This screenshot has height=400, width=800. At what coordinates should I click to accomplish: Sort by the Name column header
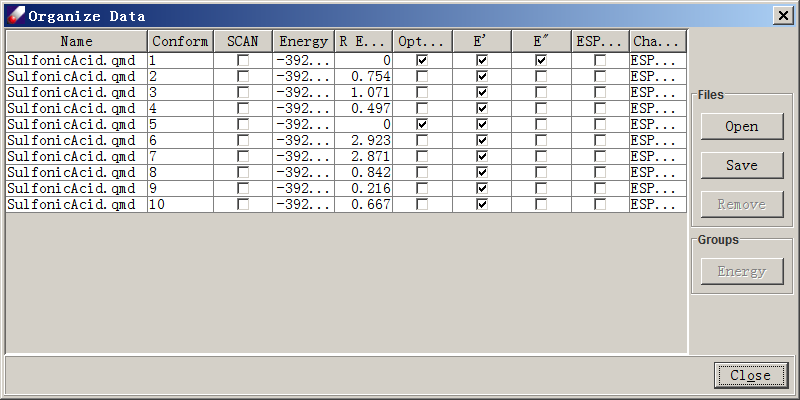76,41
